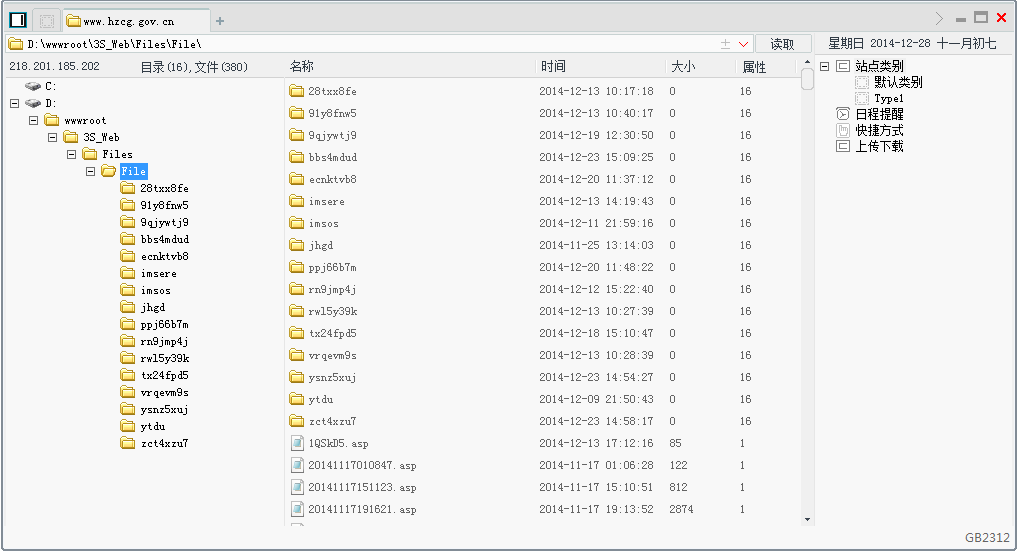Sort by the 属性 column header

[x=754, y=66]
